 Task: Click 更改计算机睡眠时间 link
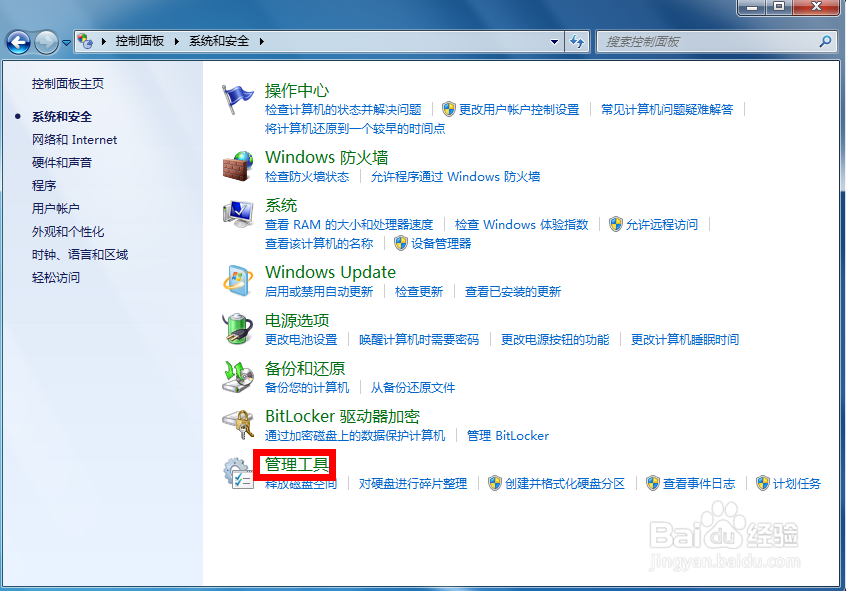(685, 339)
